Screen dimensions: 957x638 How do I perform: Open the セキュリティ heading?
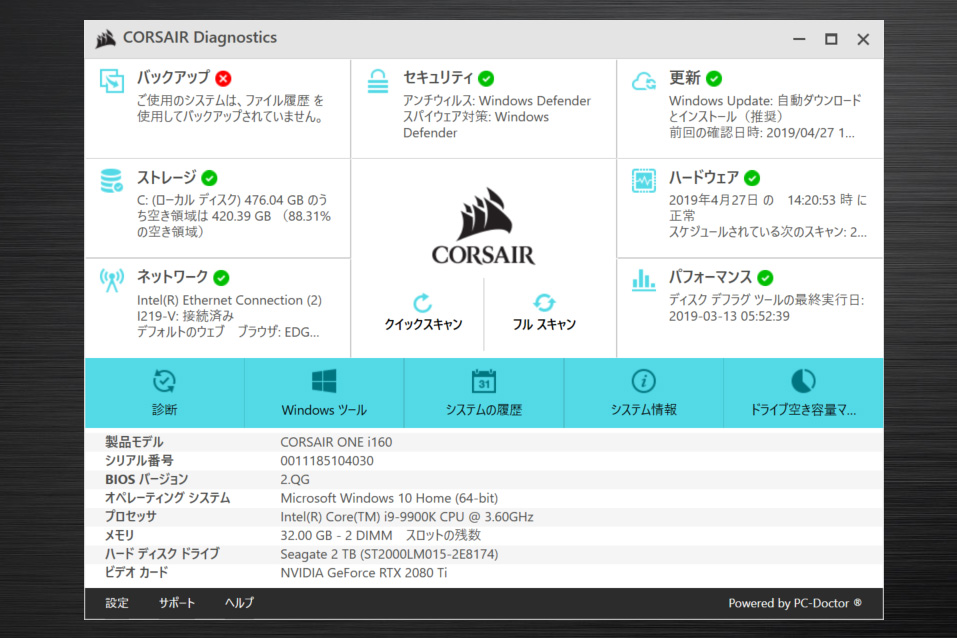coord(438,78)
